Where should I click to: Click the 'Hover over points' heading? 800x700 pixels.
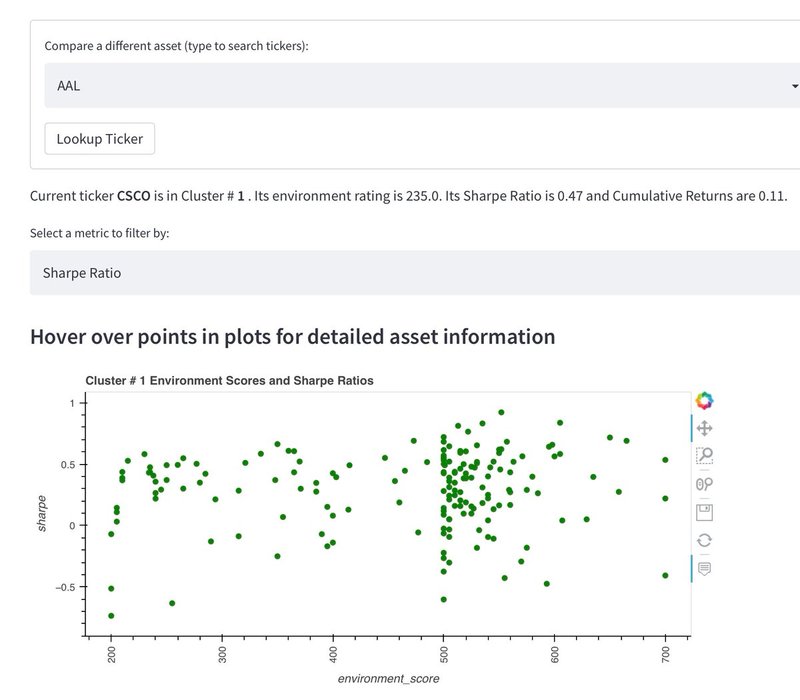click(x=292, y=337)
